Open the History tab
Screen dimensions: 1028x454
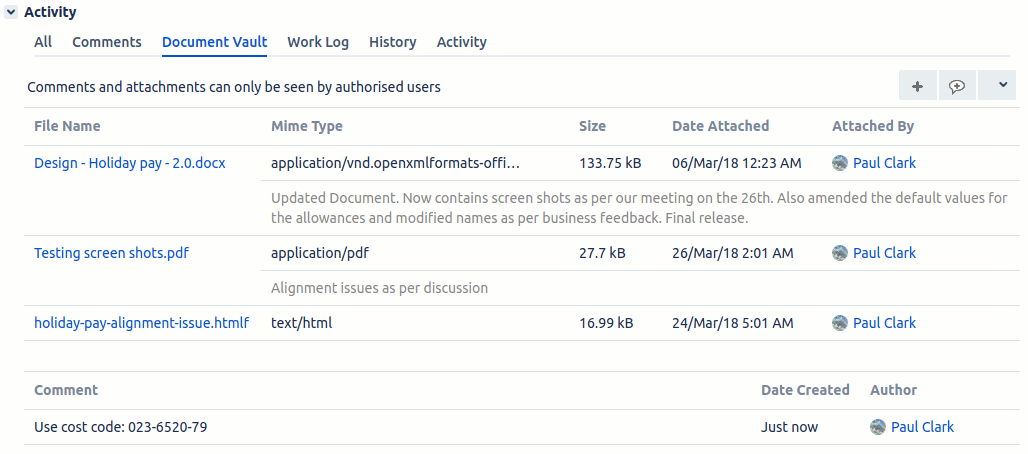(x=393, y=42)
